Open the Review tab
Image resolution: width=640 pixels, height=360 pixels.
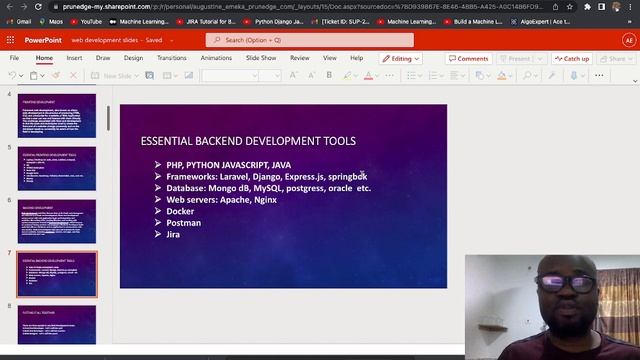pyautogui.click(x=300, y=58)
